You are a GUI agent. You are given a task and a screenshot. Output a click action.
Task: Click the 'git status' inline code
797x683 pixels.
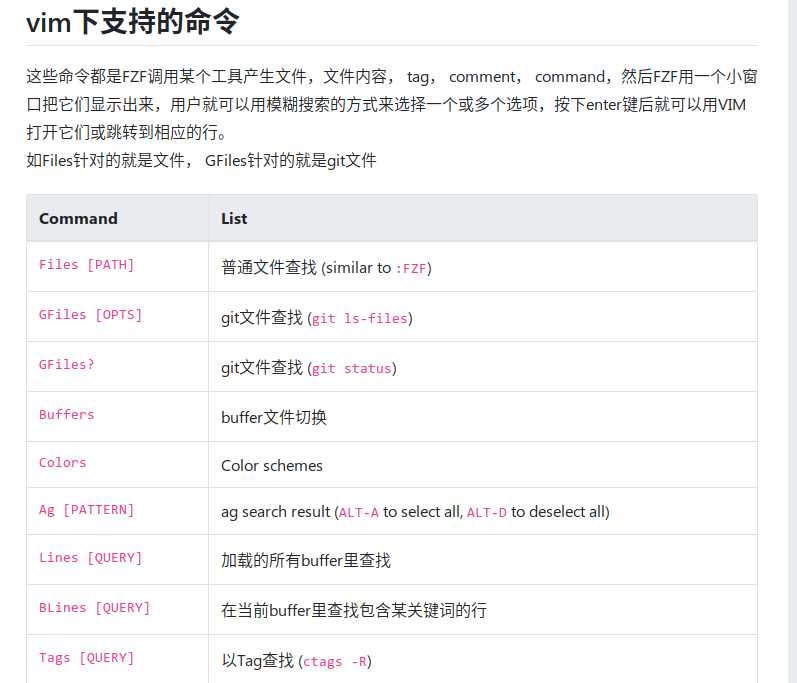tap(352, 368)
